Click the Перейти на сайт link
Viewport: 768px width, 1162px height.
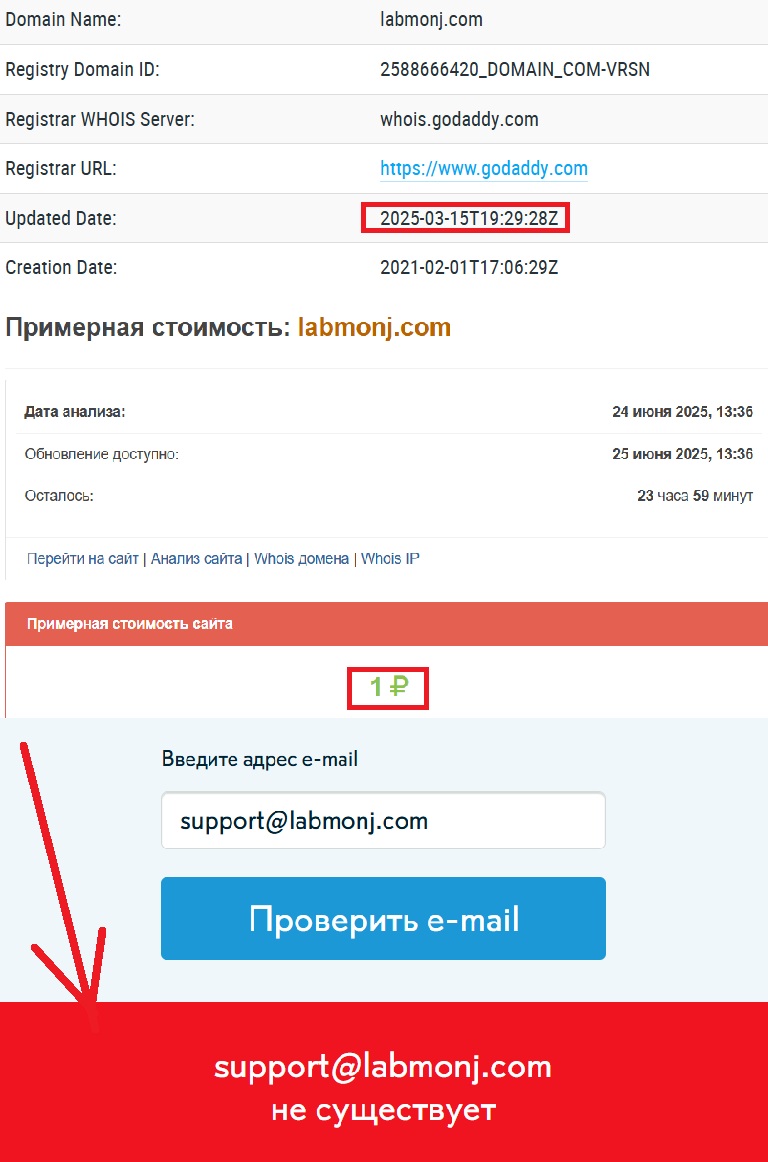[82, 559]
